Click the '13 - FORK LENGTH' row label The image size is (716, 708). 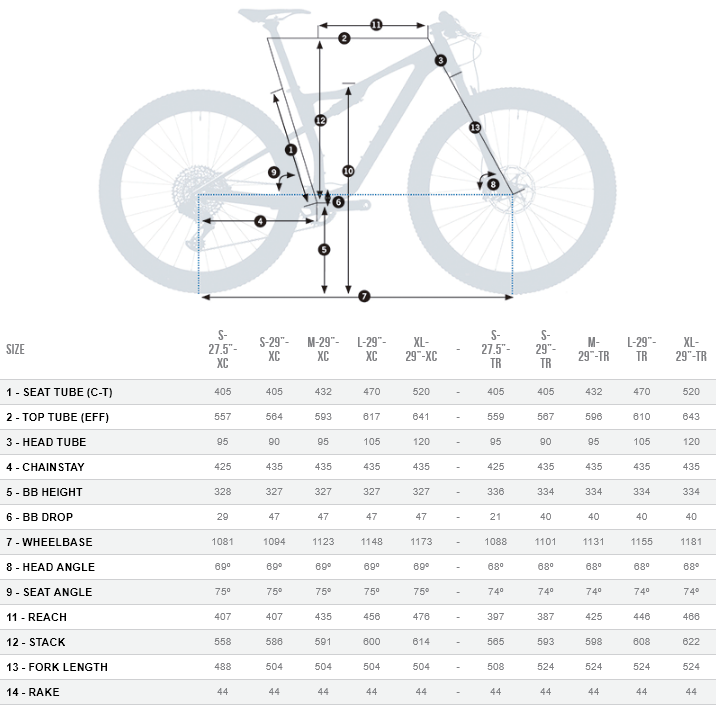point(57,667)
